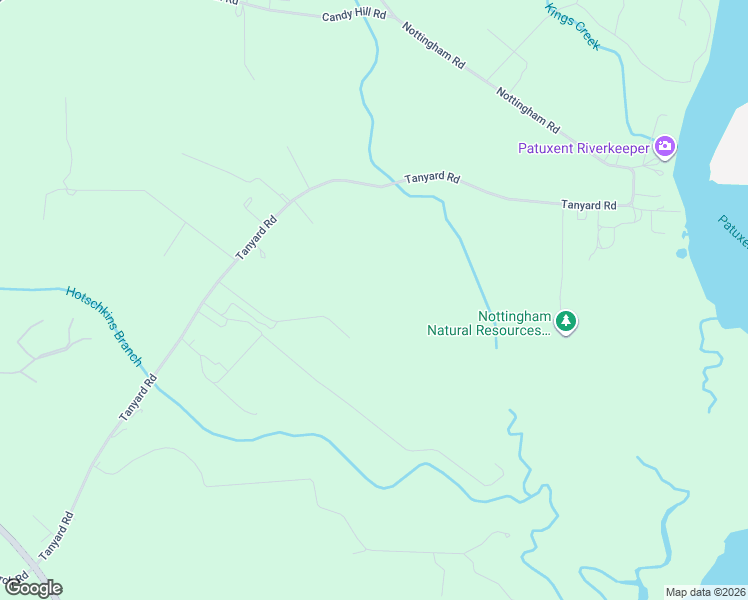Click the Map data ©2026 attribution
748x600 pixels.
pos(705,592)
